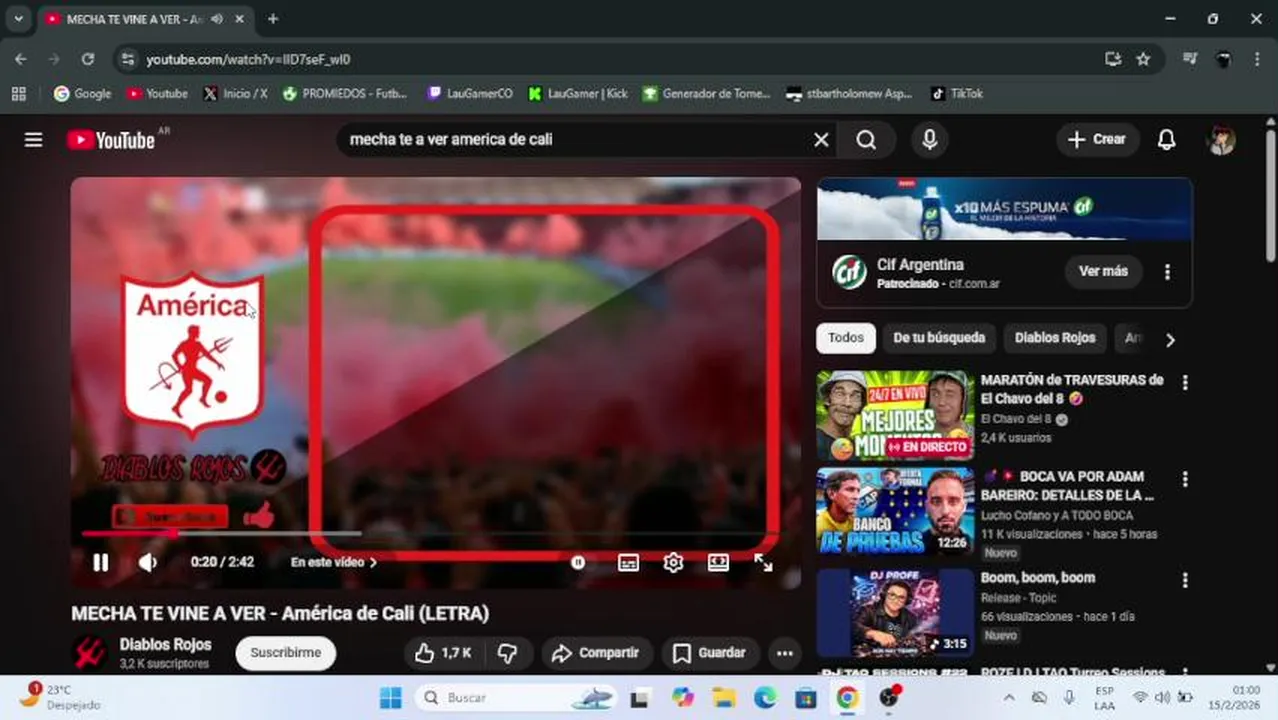Open the Google bookmark
Image resolution: width=1278 pixels, height=720 pixels.
point(82,94)
